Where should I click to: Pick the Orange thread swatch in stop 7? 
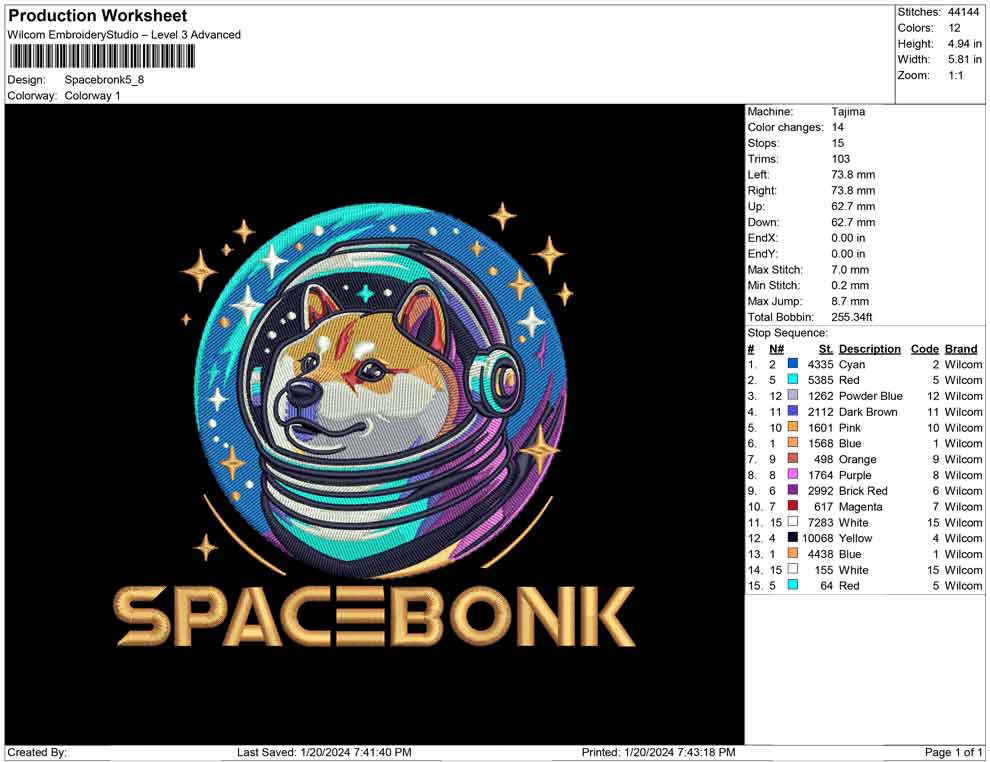tap(793, 459)
